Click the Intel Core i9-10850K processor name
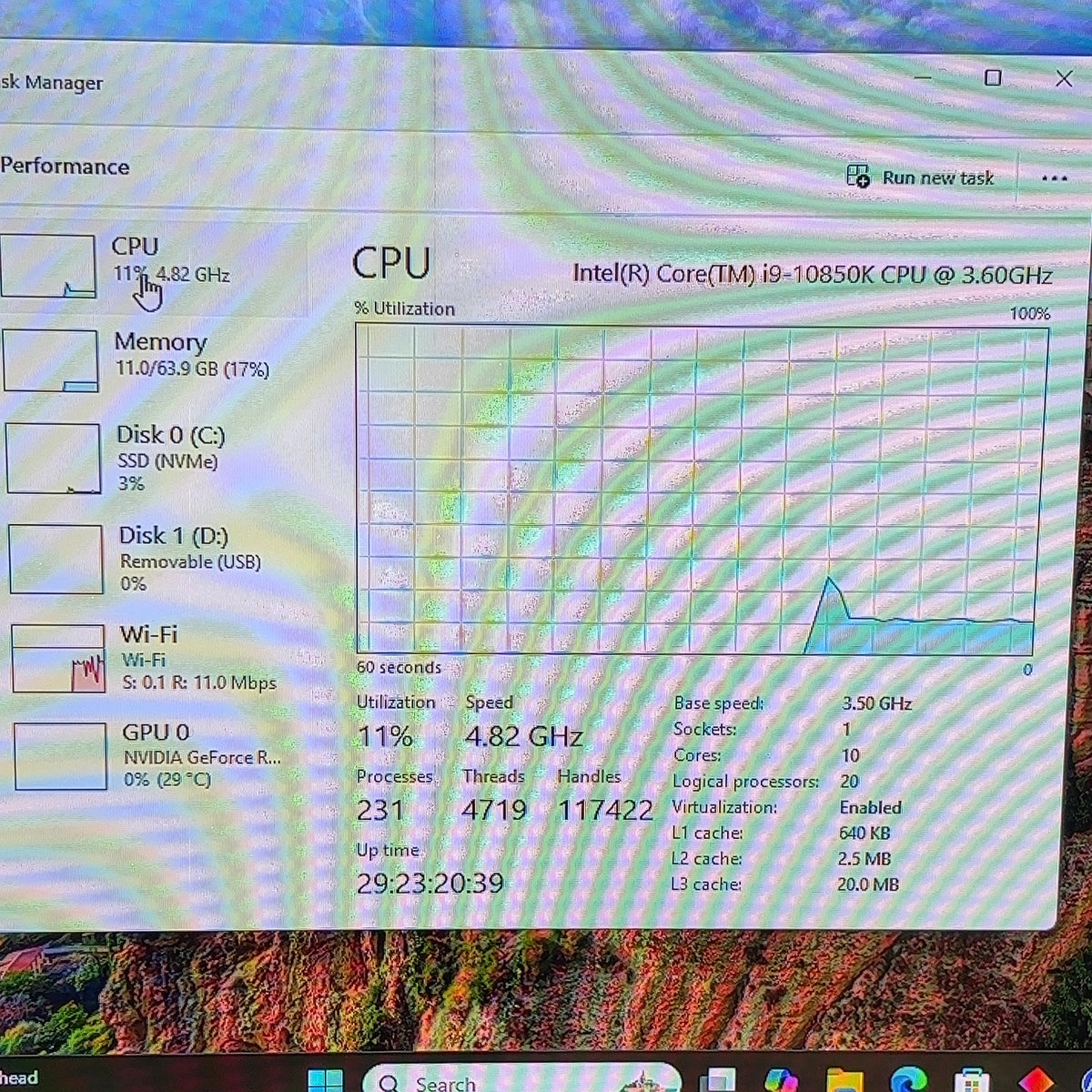Viewport: 1092px width, 1092px height. coord(812,275)
